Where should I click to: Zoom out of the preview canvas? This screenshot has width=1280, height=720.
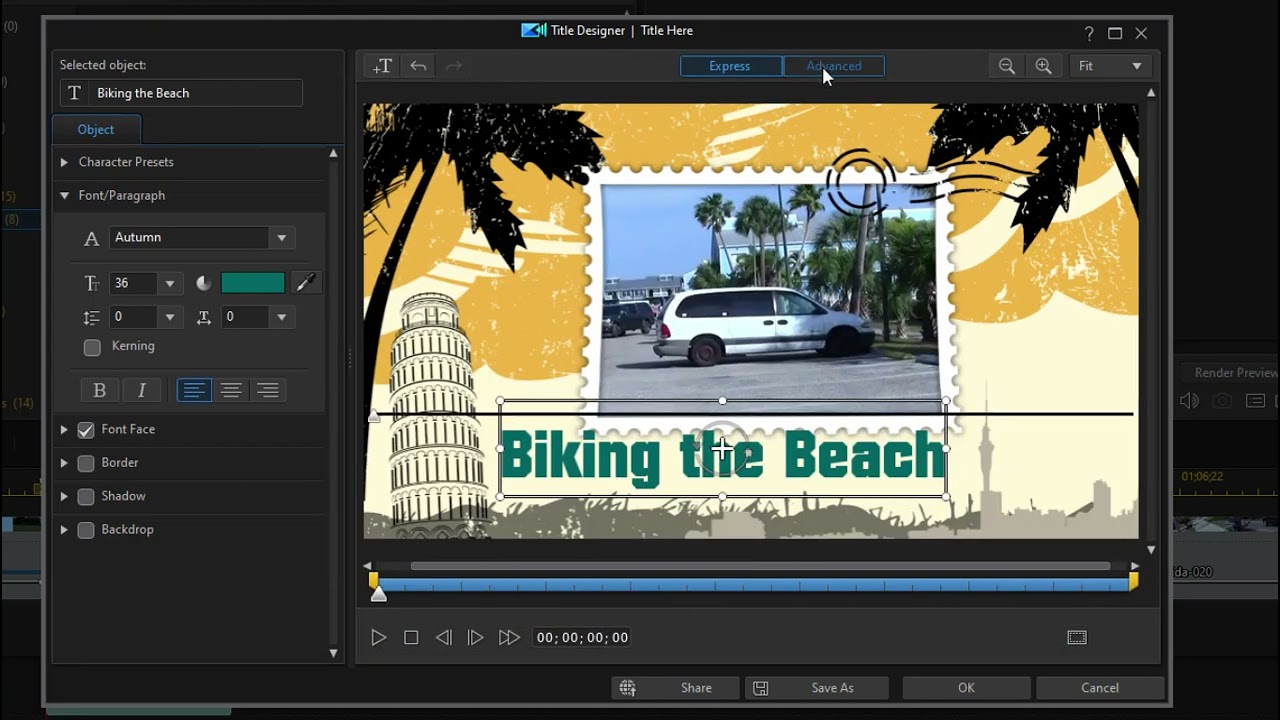pyautogui.click(x=1007, y=66)
